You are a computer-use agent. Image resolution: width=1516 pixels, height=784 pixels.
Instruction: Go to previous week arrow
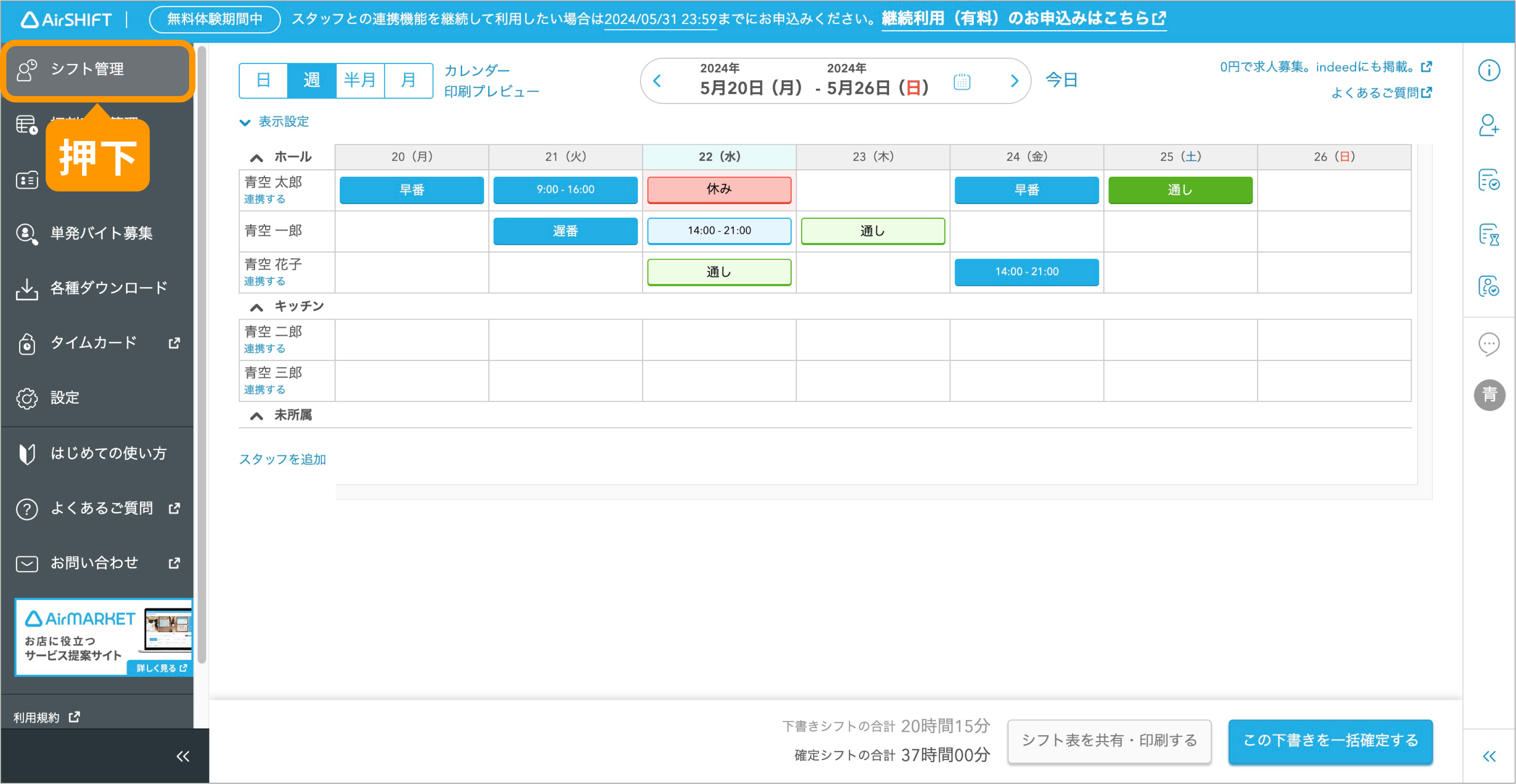(657, 81)
